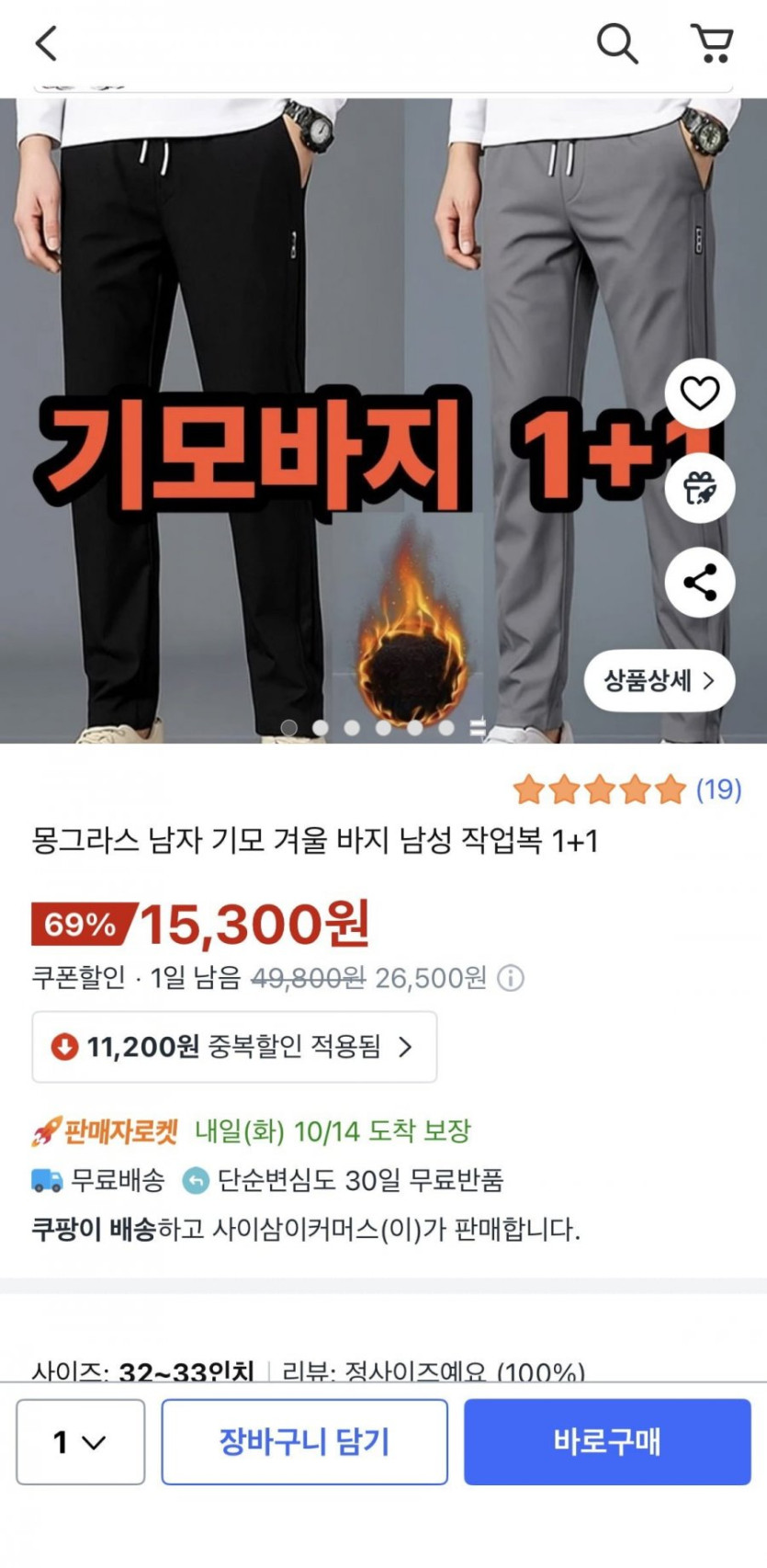Tap the share icon

[700, 583]
